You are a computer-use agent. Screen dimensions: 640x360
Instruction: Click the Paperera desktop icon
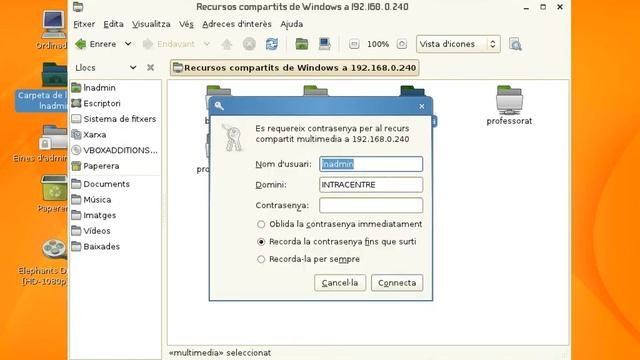(x=53, y=193)
